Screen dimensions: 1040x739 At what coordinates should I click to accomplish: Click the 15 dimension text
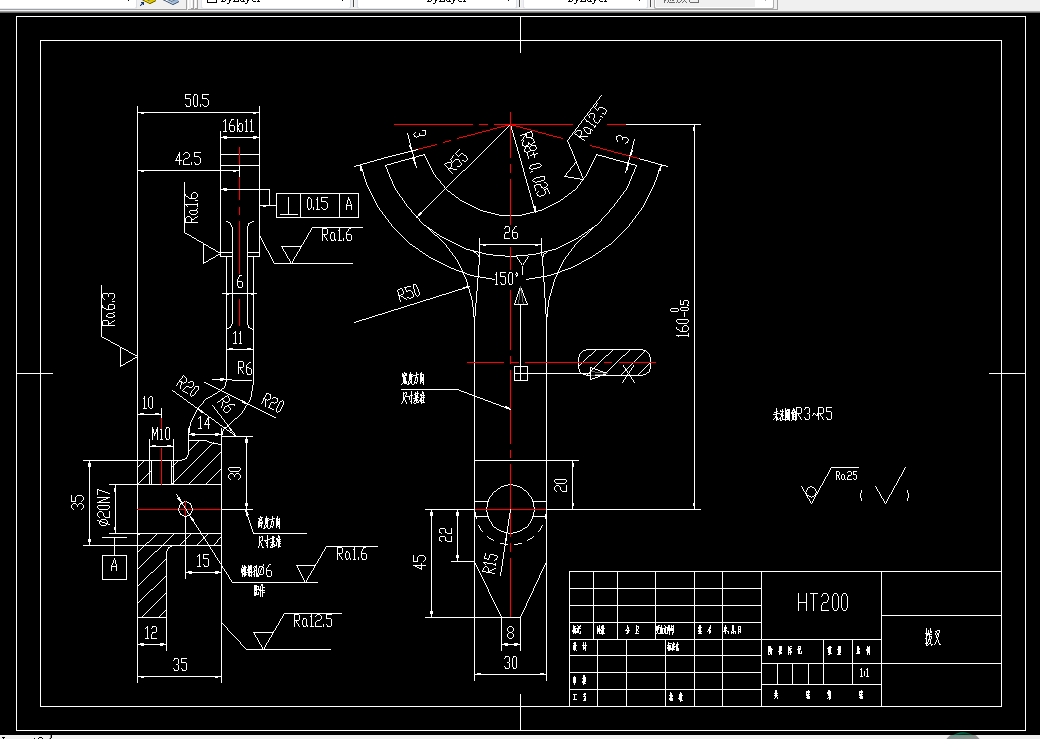pos(203,561)
